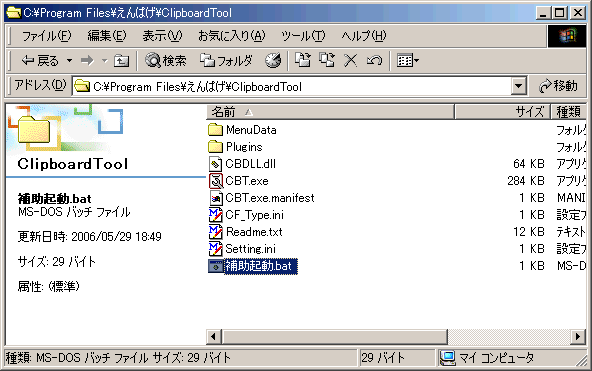592x371 pixels.
Task: Select the Readme.txt file icon
Action: coord(215,232)
